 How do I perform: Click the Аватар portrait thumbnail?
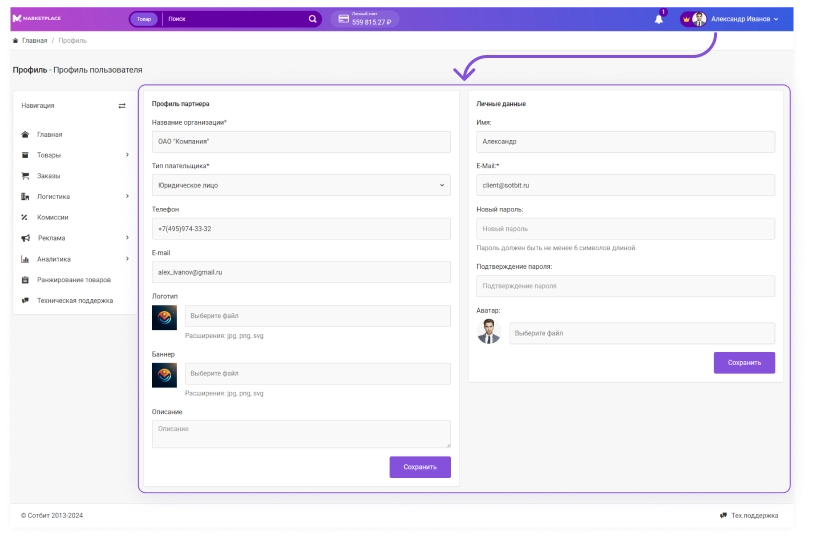click(x=489, y=332)
